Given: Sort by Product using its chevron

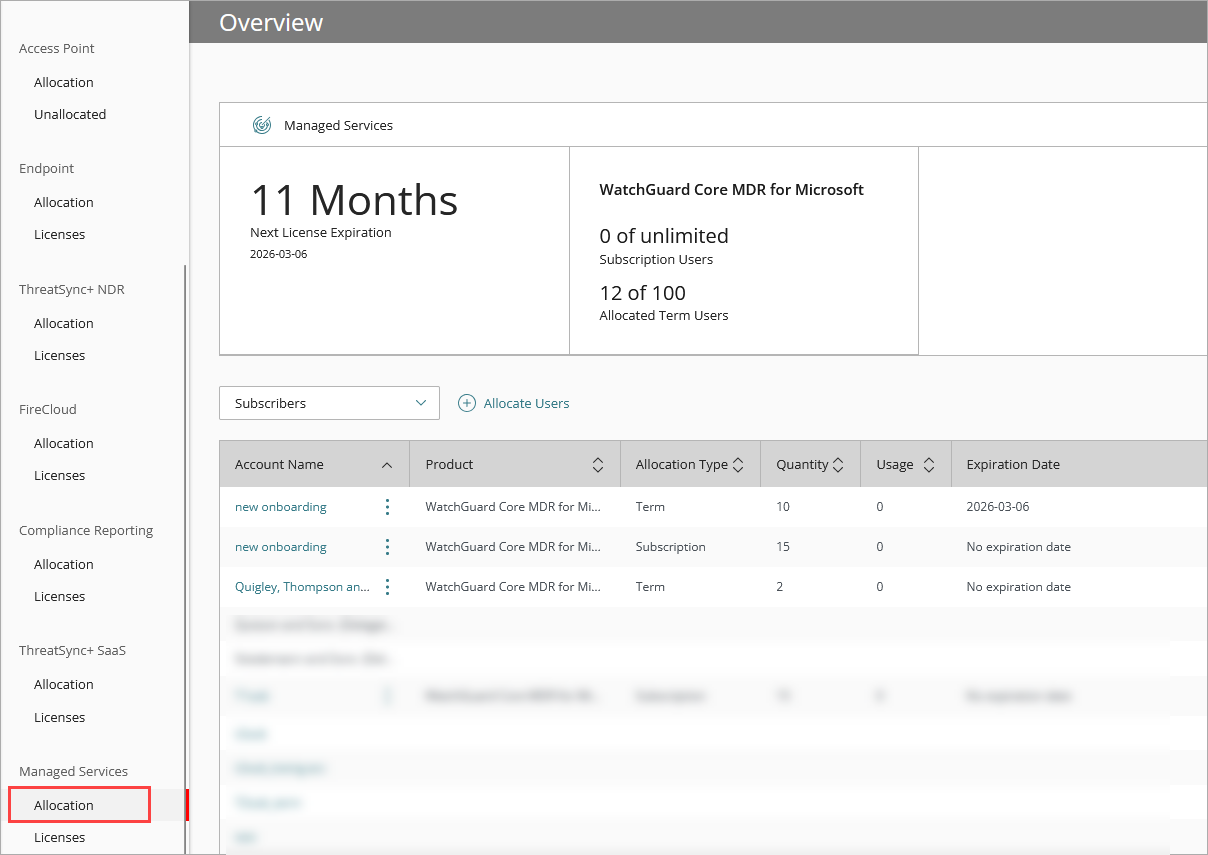Looking at the screenshot, I should [597, 464].
